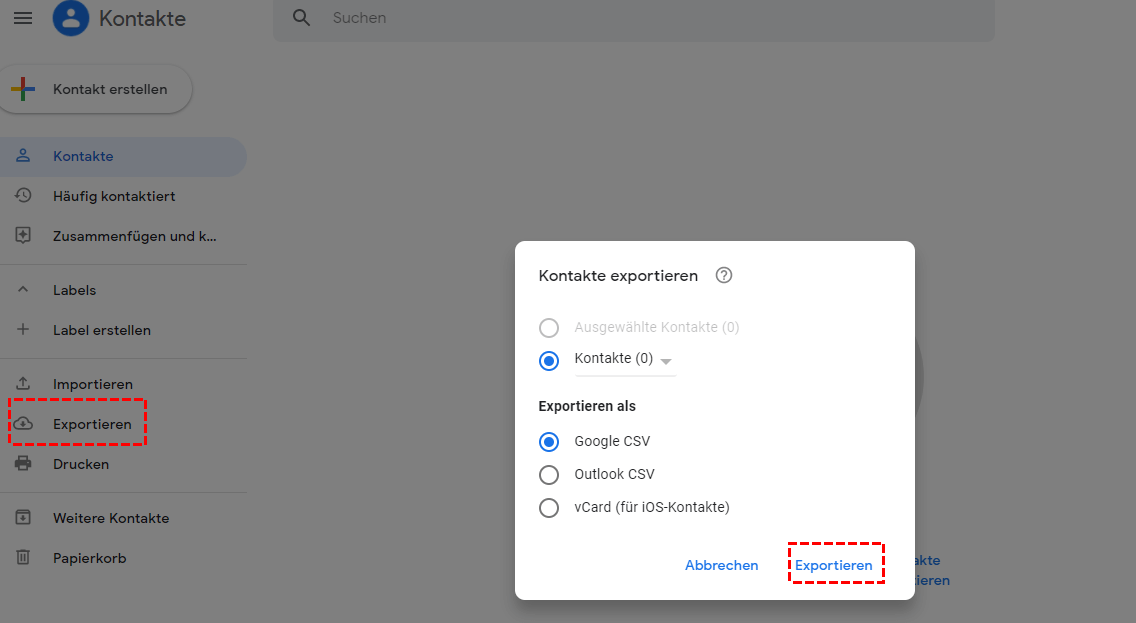This screenshot has width=1136, height=623.
Task: Click the Zusammenfügen sidebar icon
Action: pyautogui.click(x=23, y=236)
